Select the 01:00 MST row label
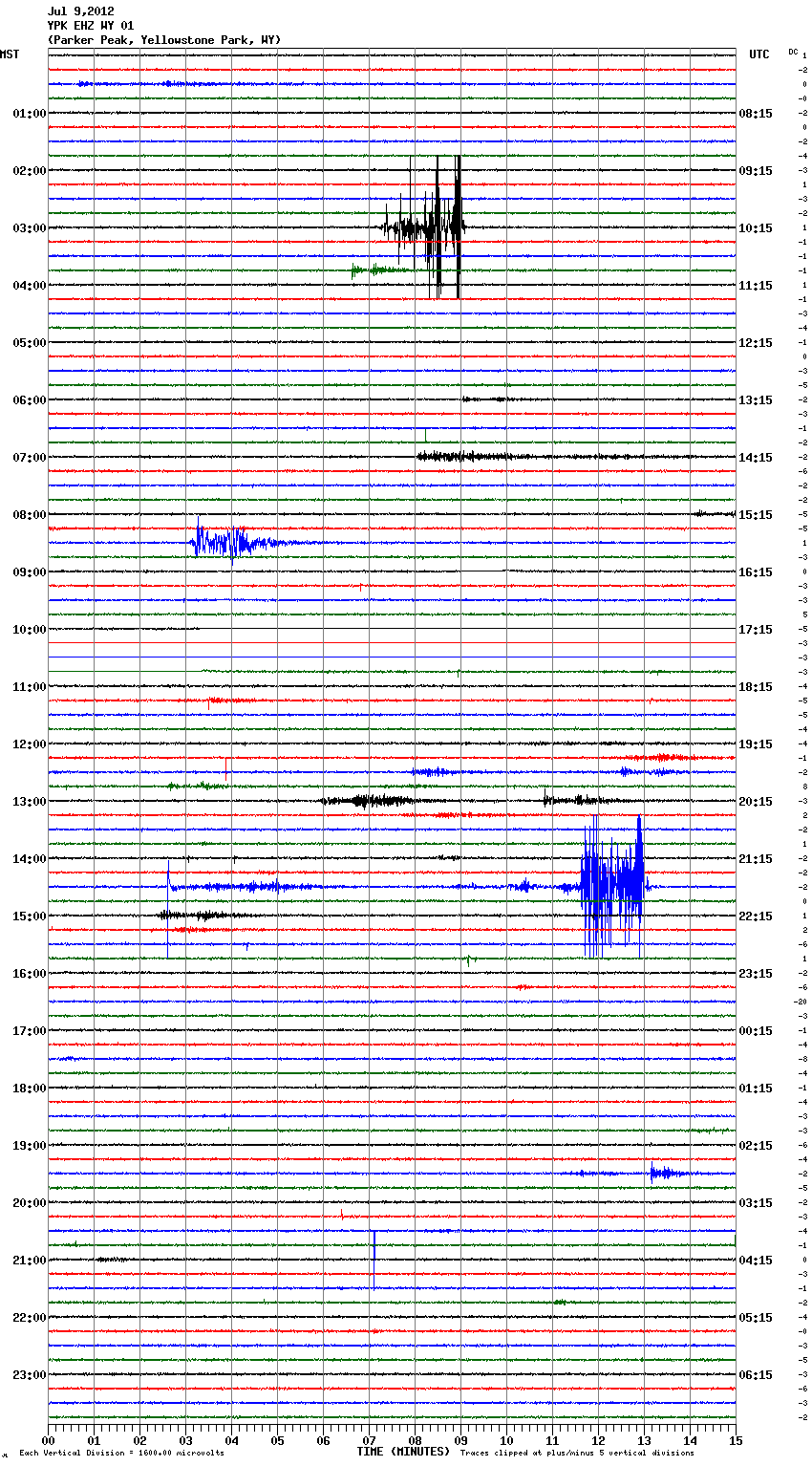812x1466 pixels. coord(30,114)
